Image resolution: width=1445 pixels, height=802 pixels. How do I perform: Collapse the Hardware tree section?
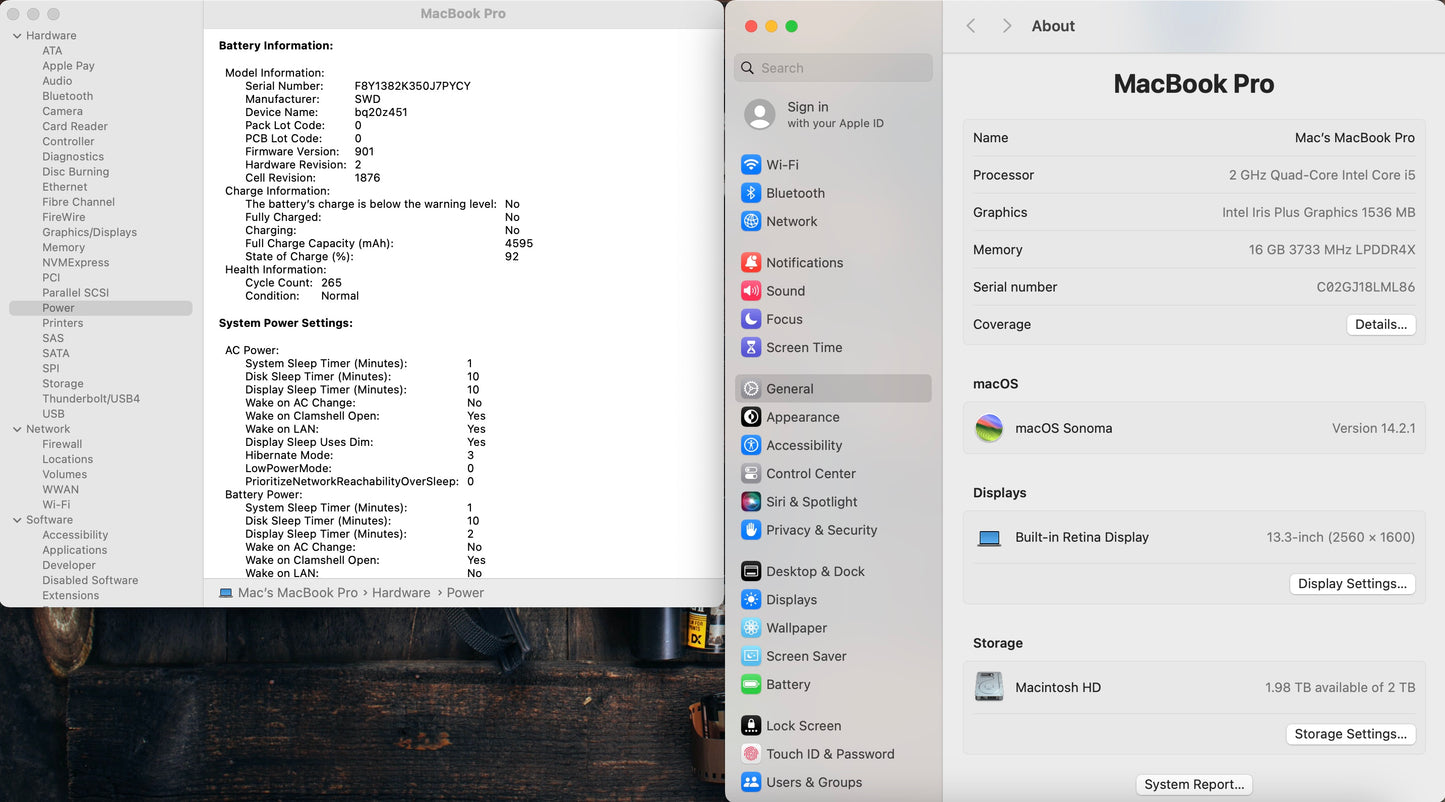coord(17,36)
